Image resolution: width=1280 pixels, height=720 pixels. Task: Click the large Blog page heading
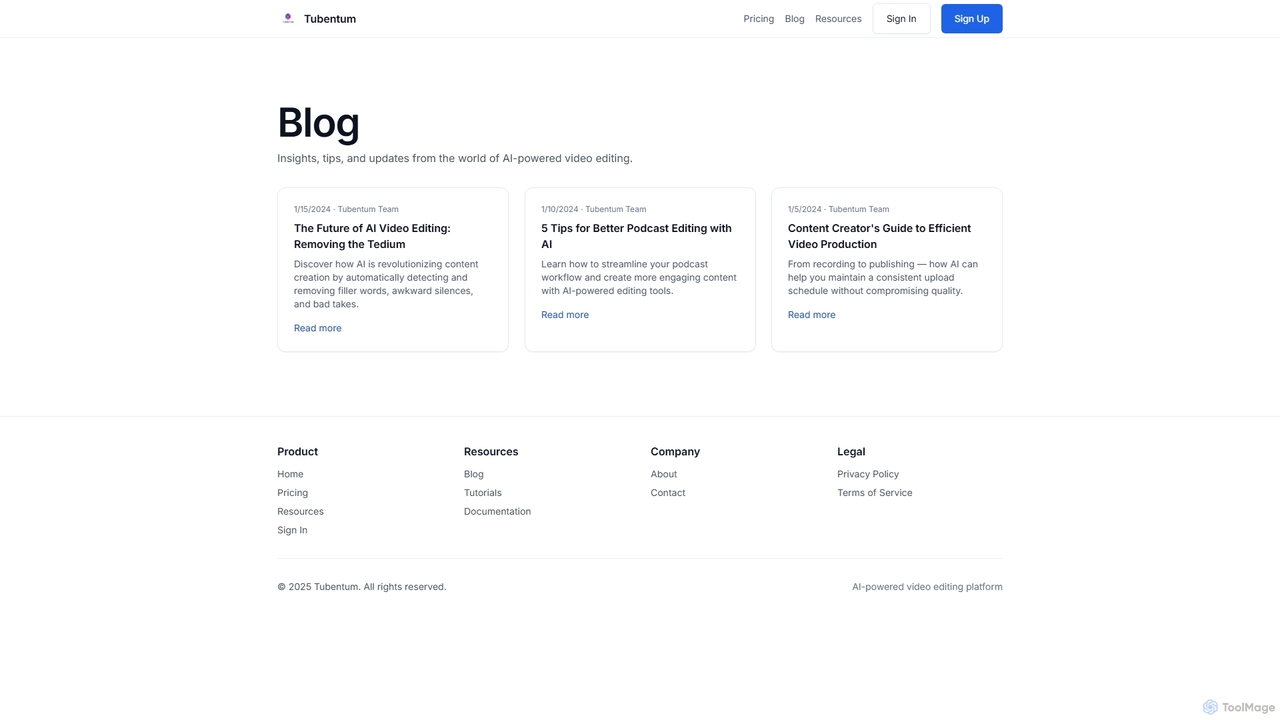pos(318,122)
